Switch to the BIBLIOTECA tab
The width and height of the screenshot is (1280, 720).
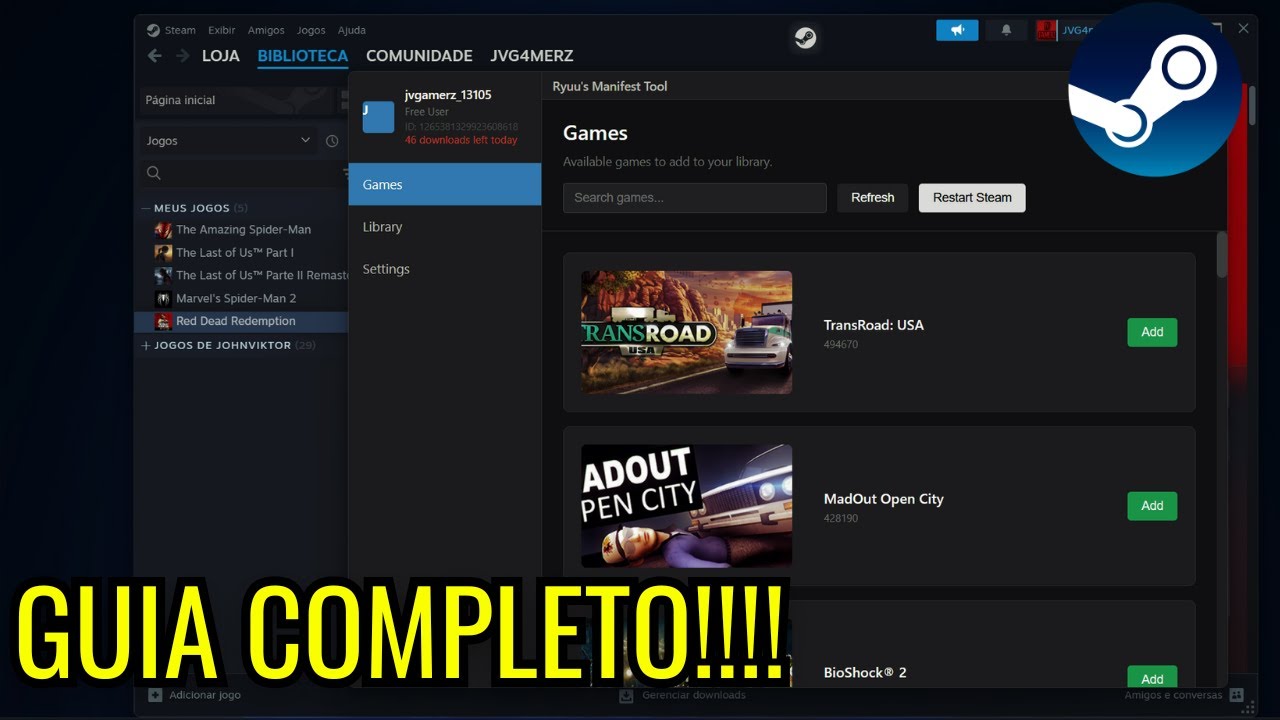click(x=303, y=56)
